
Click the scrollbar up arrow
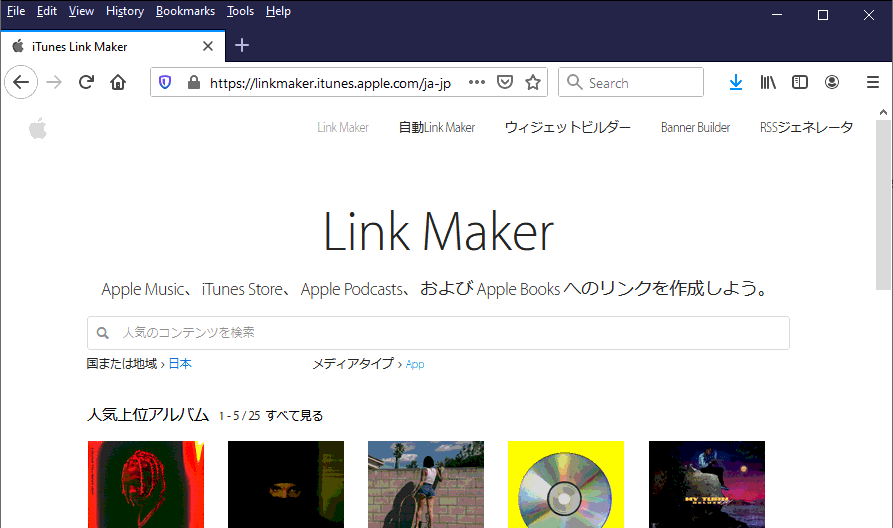[x=883, y=113]
